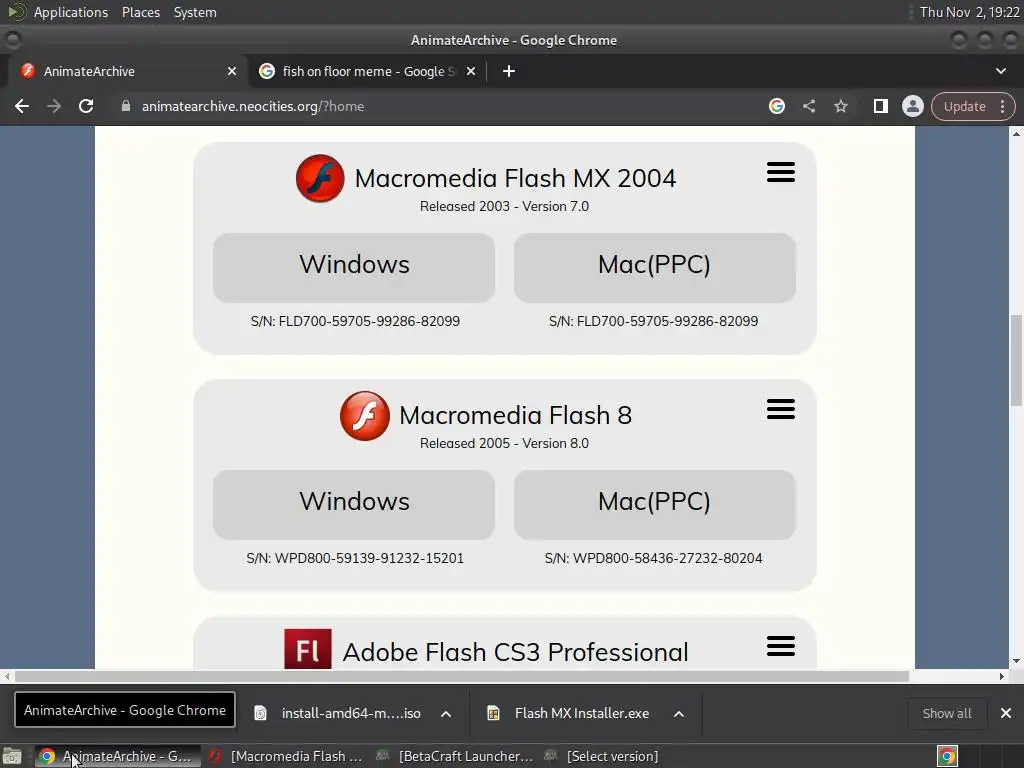Open the Applications menu

pos(71,12)
